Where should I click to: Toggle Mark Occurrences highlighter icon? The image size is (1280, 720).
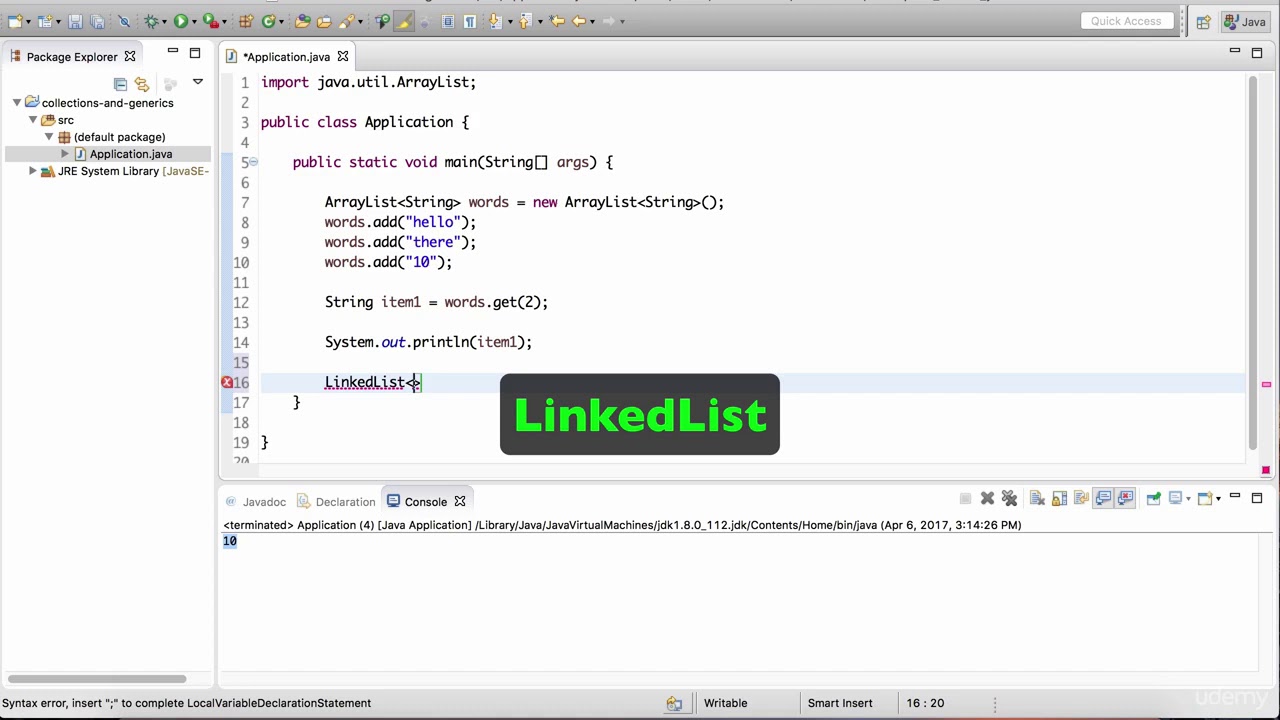tap(404, 21)
